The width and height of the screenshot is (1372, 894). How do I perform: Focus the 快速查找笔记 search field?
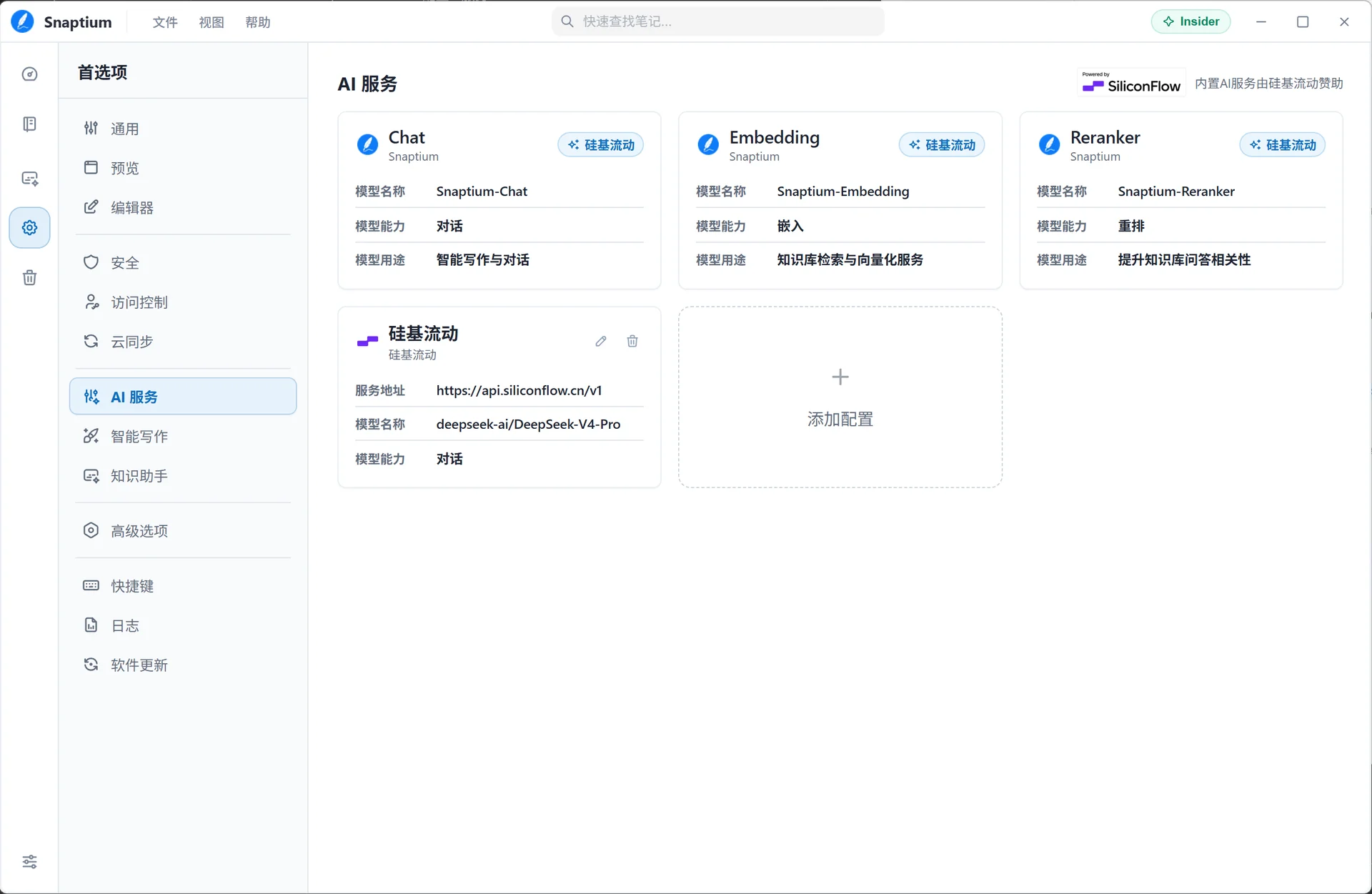[718, 21]
